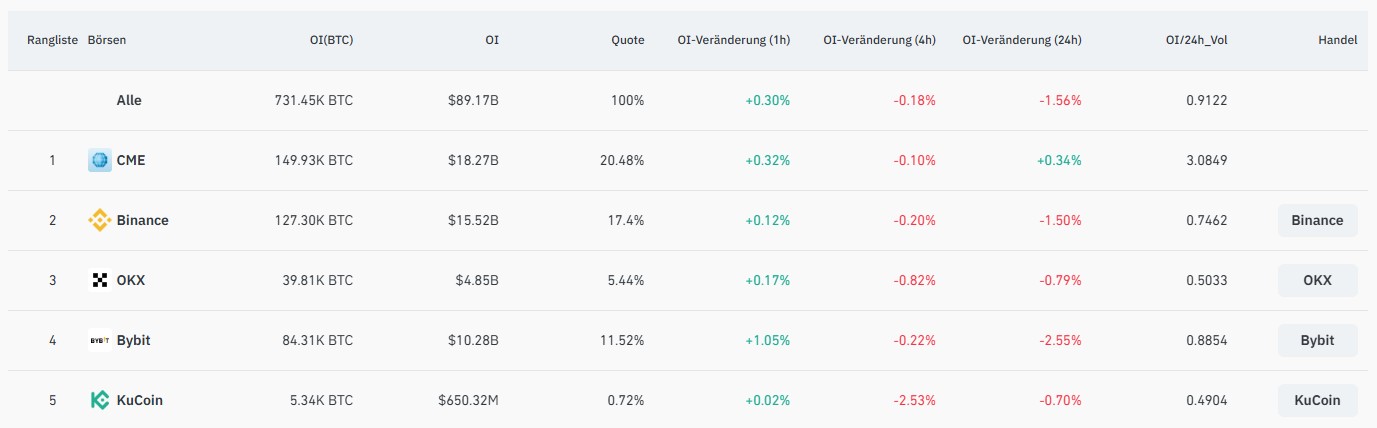Select the CME exchange name

tap(131, 160)
